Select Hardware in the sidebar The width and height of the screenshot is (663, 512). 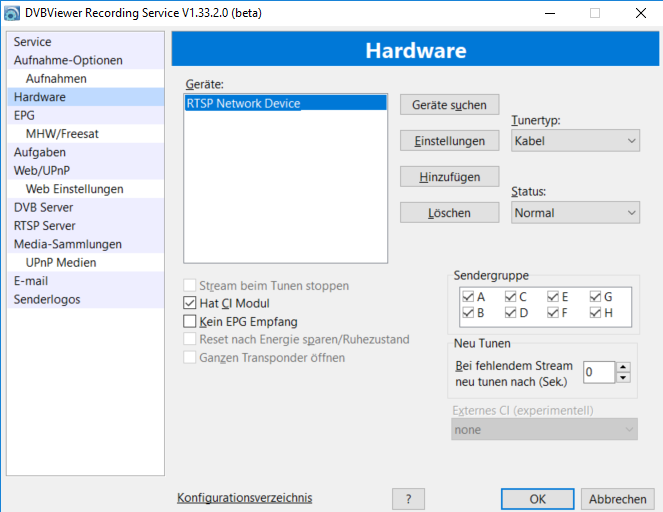tap(86, 97)
